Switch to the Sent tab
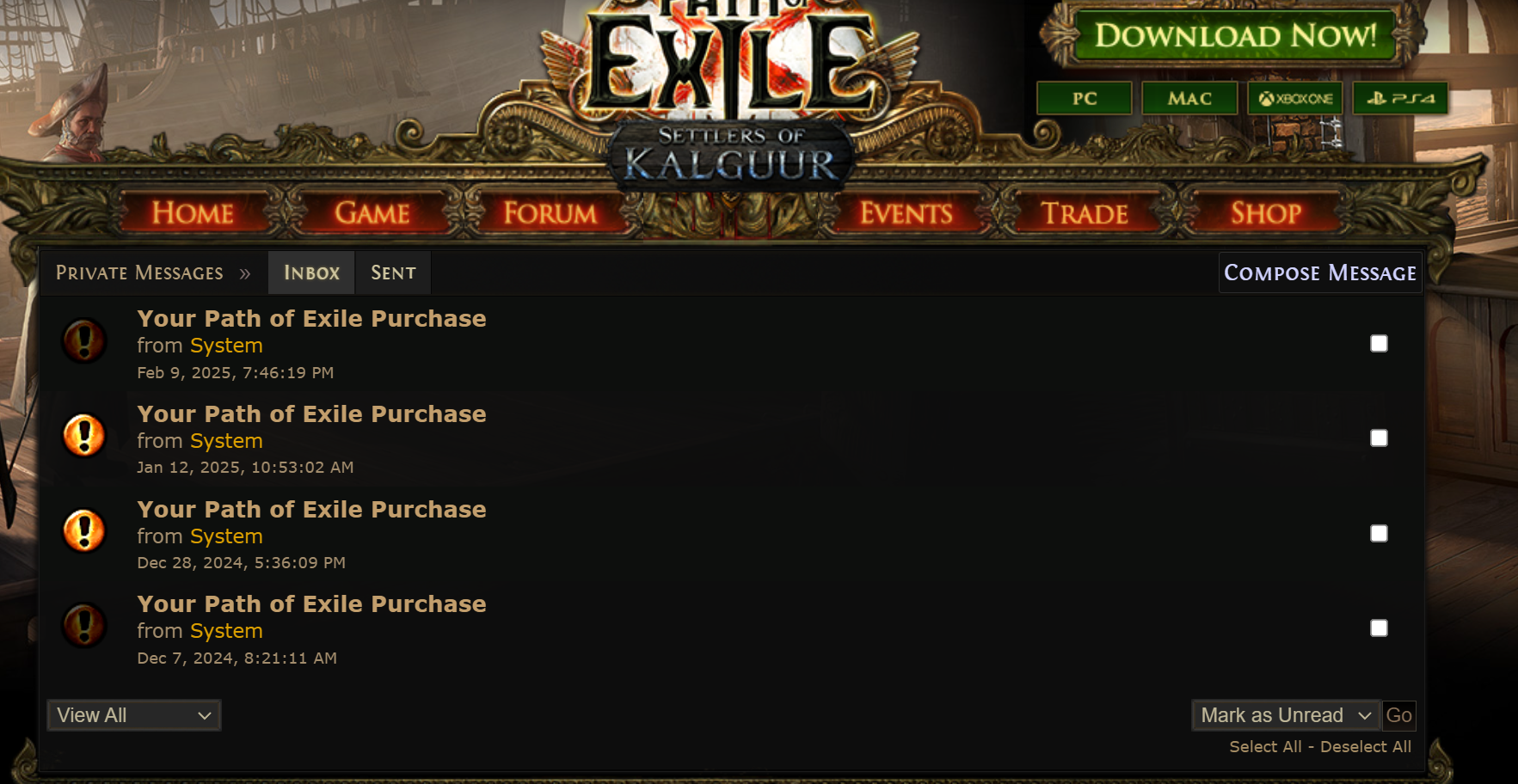 pos(393,273)
